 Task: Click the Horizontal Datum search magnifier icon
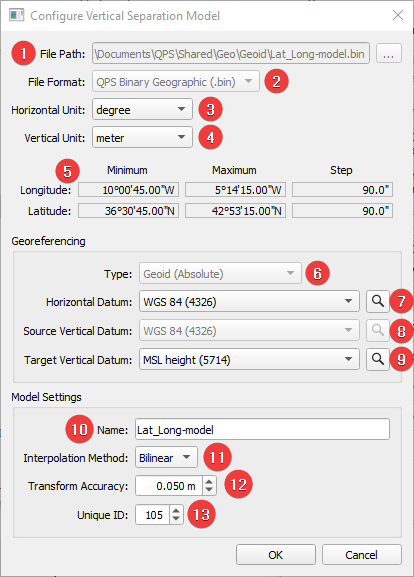378,301
